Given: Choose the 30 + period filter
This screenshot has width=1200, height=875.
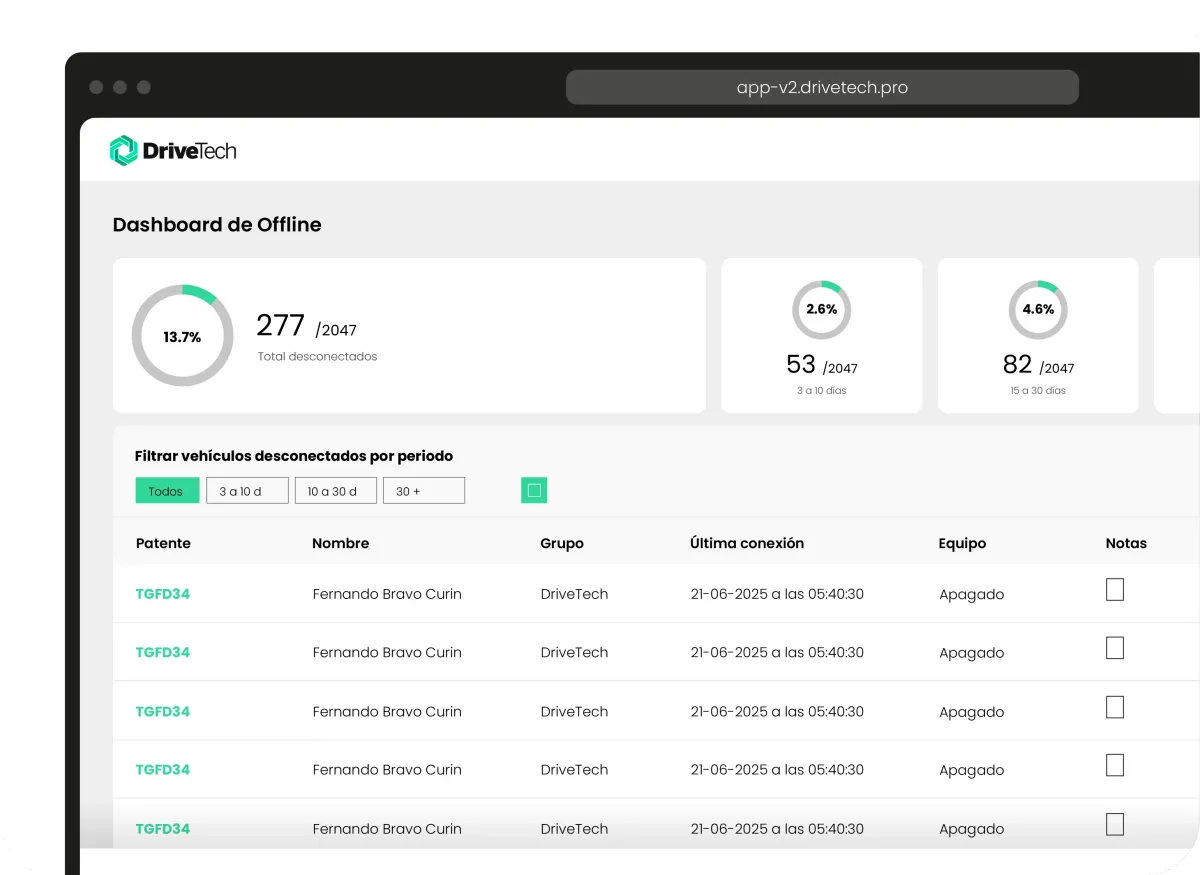Looking at the screenshot, I should pyautogui.click(x=423, y=491).
